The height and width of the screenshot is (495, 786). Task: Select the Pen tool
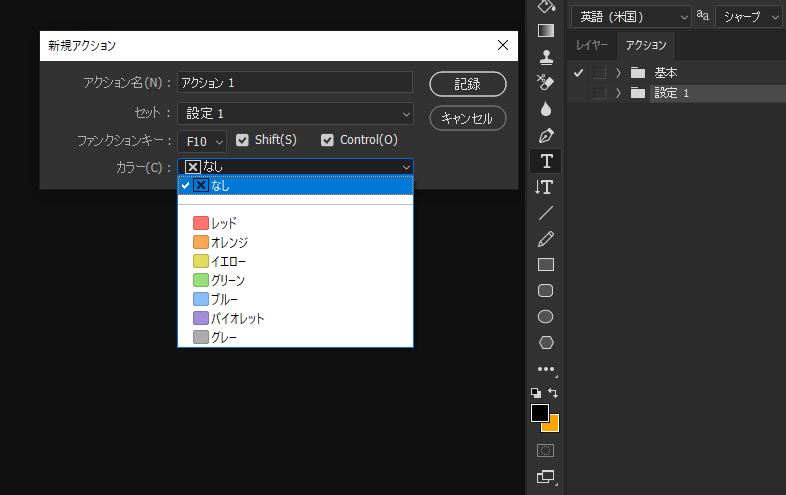tap(546, 135)
